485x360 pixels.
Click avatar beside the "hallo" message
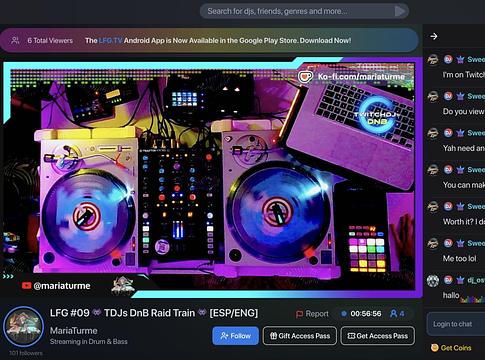pyautogui.click(x=433, y=280)
